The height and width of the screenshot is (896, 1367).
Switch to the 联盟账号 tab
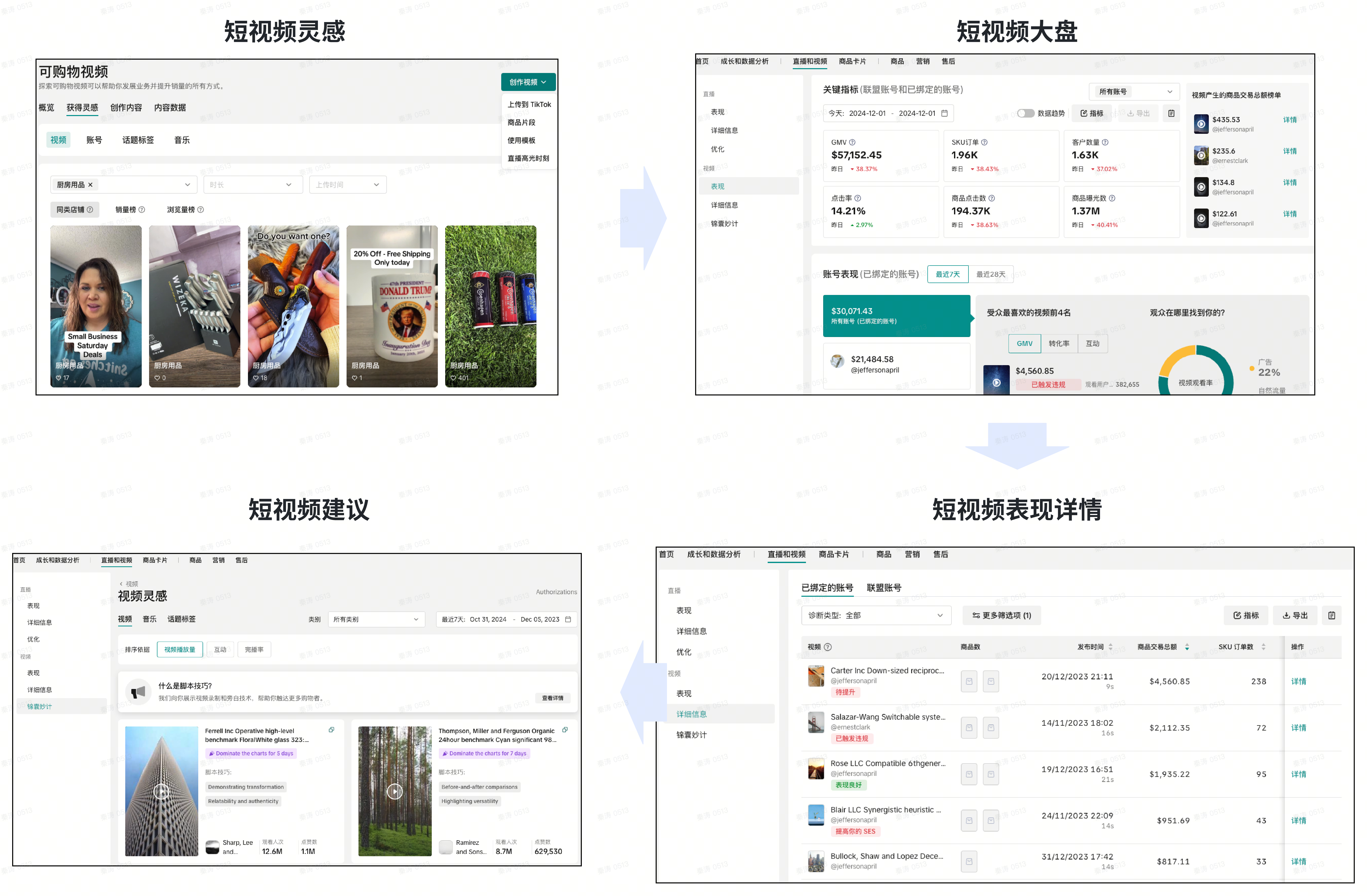click(x=884, y=588)
